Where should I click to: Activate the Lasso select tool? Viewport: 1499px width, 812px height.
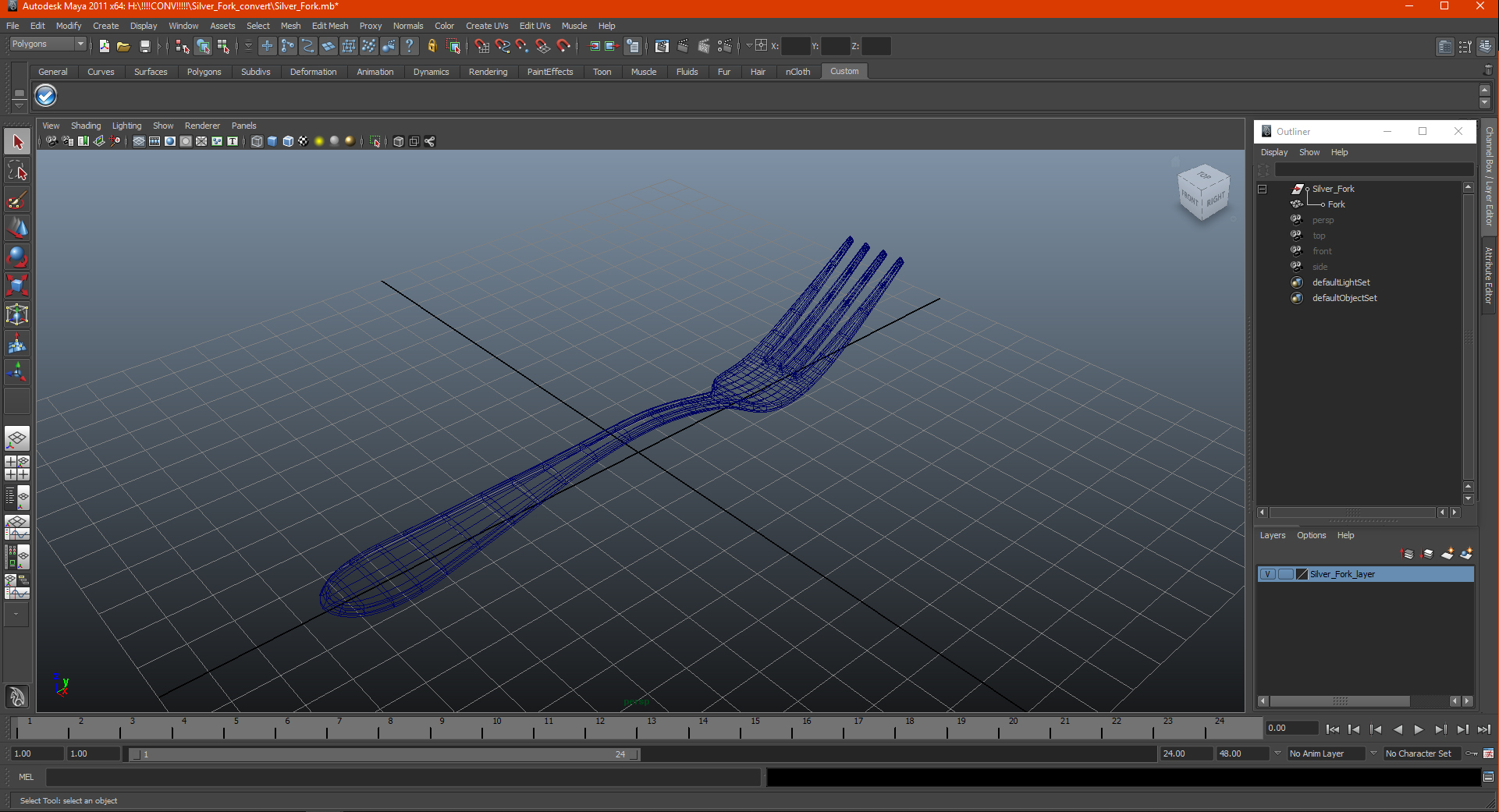(17, 171)
